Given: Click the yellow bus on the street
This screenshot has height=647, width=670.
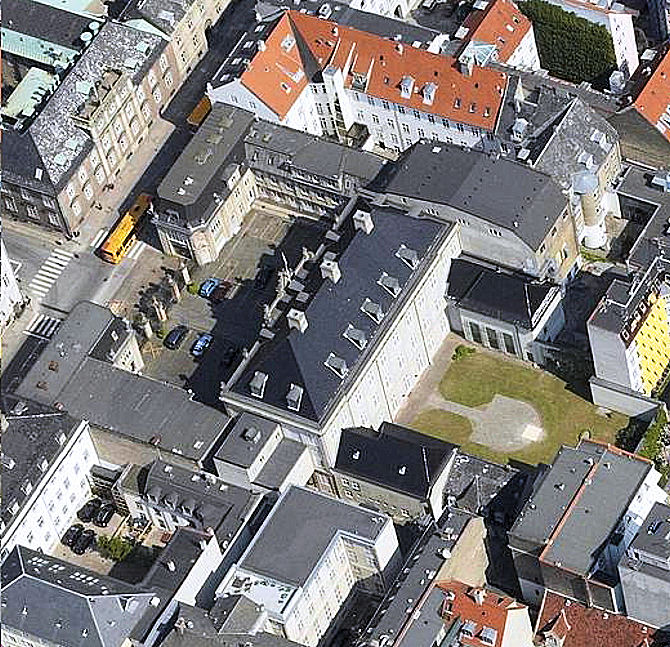Looking at the screenshot, I should [124, 229].
